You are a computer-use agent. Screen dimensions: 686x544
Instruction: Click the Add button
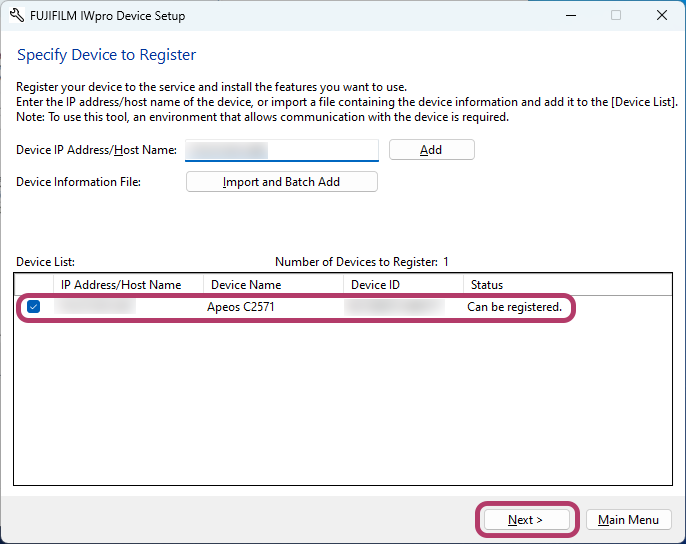(431, 150)
